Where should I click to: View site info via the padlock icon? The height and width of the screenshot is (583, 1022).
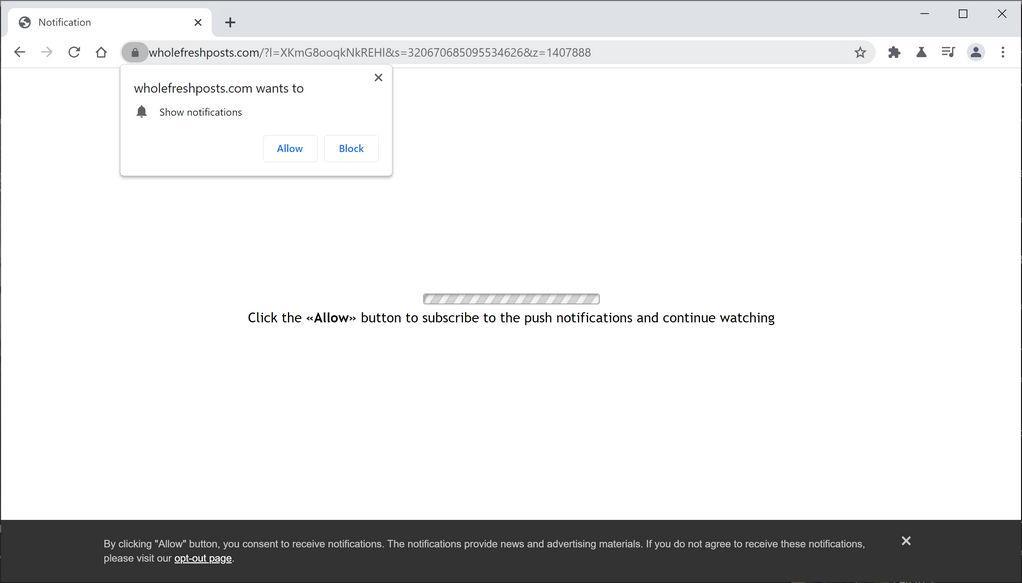135,52
